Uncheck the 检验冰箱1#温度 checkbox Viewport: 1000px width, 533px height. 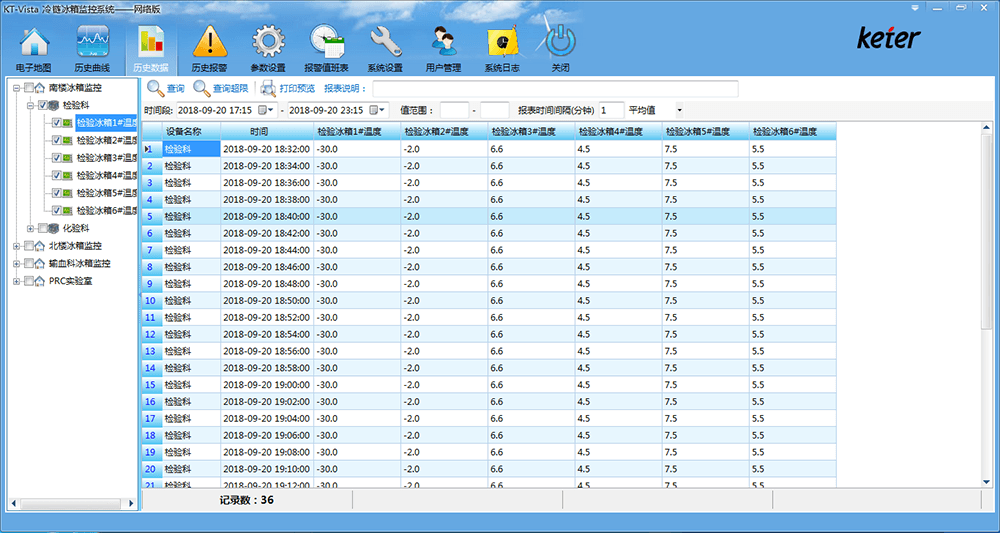click(x=57, y=122)
